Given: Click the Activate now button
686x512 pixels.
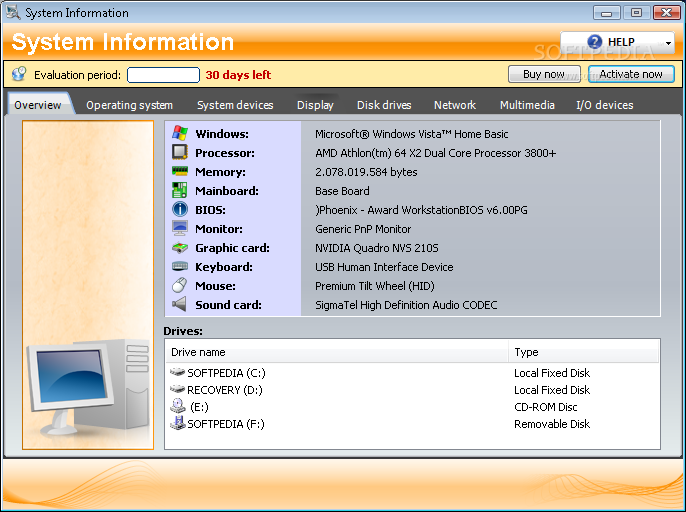Looking at the screenshot, I should (631, 74).
